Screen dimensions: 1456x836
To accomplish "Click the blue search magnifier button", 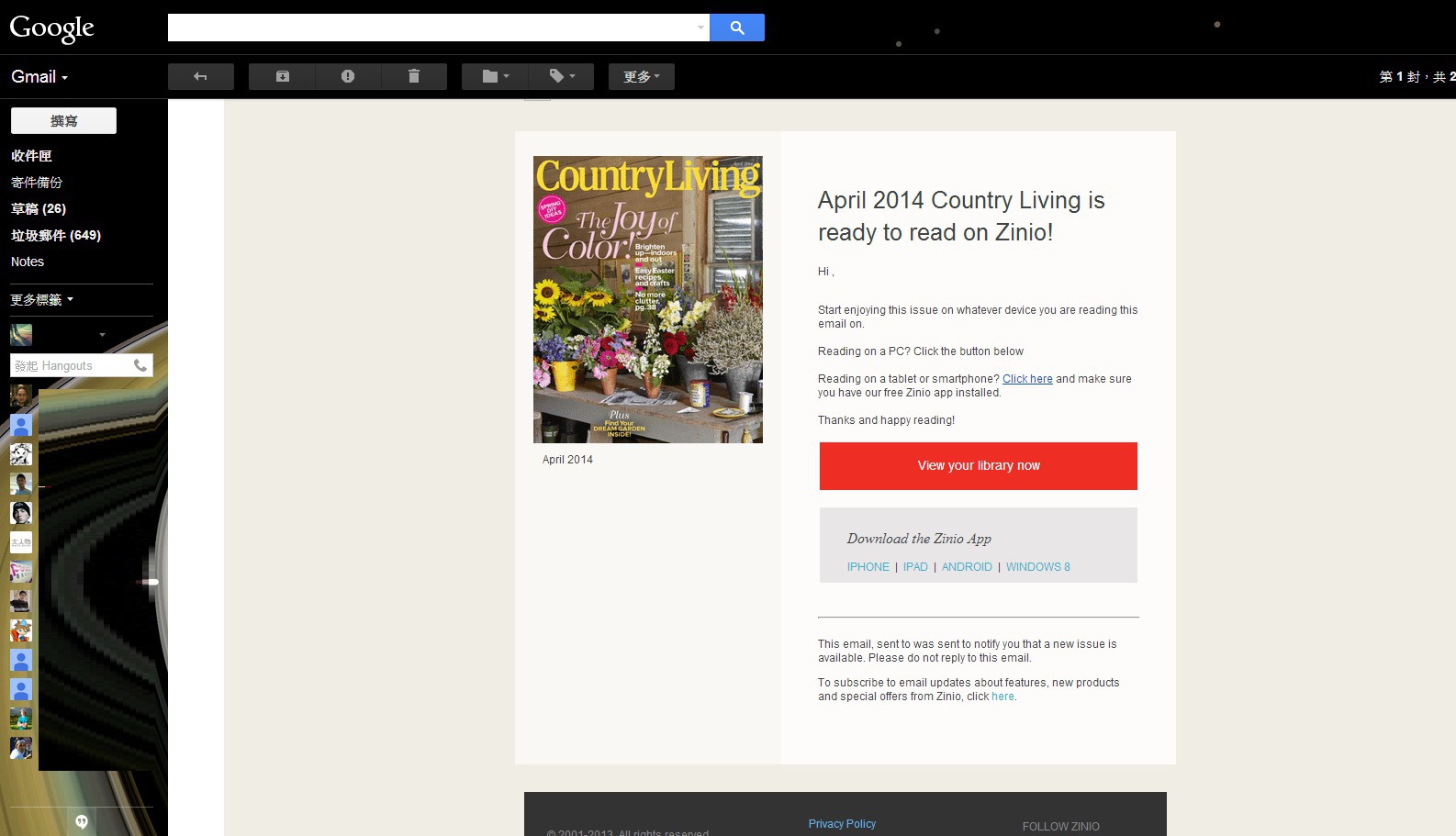I will 737,28.
